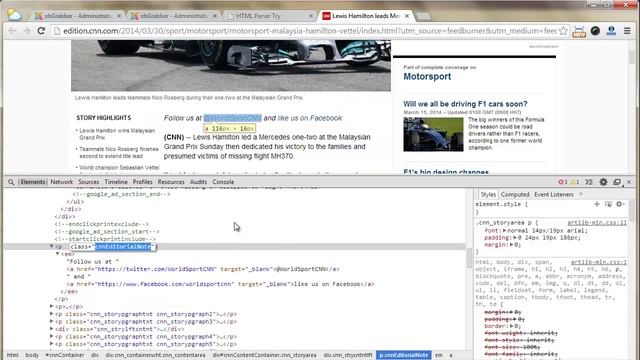The image size is (640, 360).
Task: Edit the cnnEditorialNote class attribute value
Action: pyautogui.click(x=123, y=247)
